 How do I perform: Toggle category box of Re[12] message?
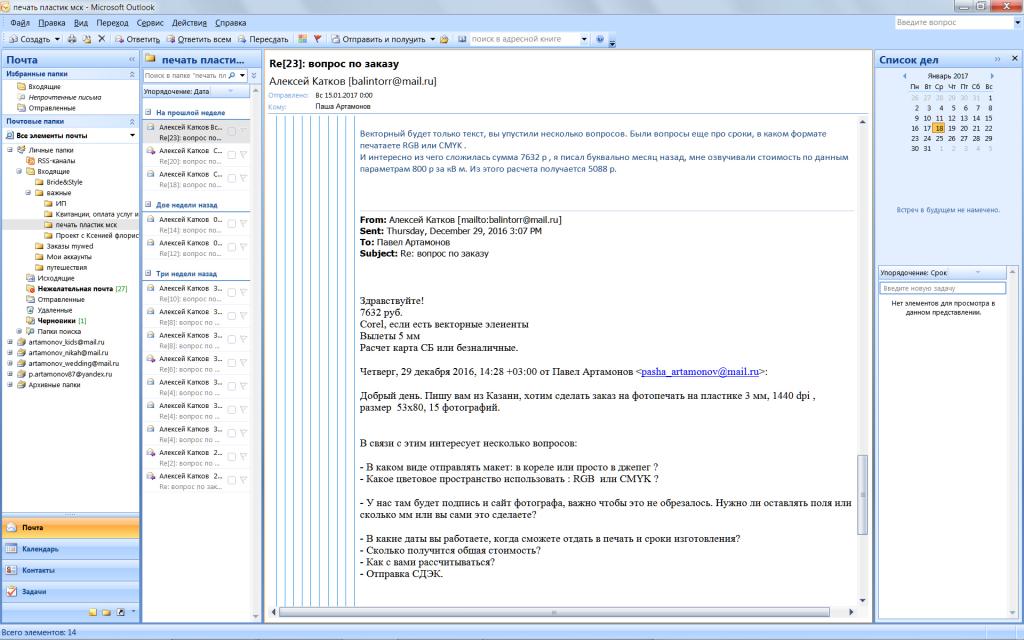point(231,247)
